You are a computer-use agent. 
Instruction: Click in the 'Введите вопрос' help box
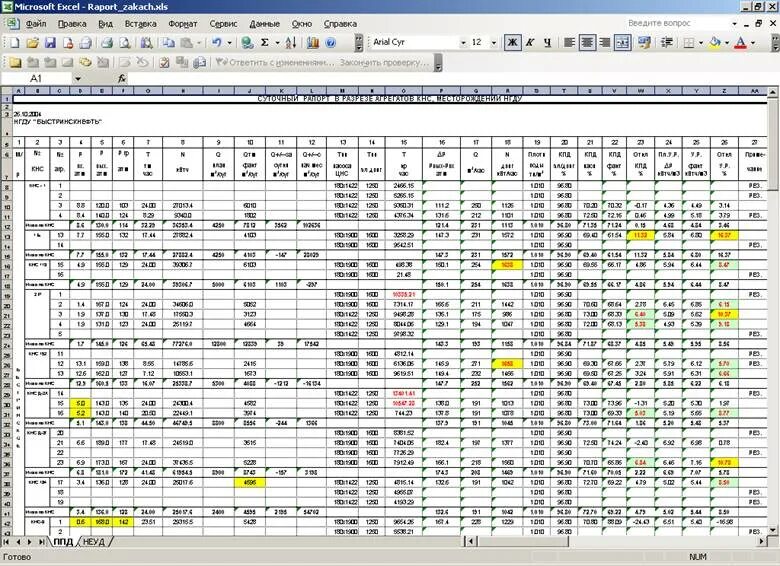678,23
